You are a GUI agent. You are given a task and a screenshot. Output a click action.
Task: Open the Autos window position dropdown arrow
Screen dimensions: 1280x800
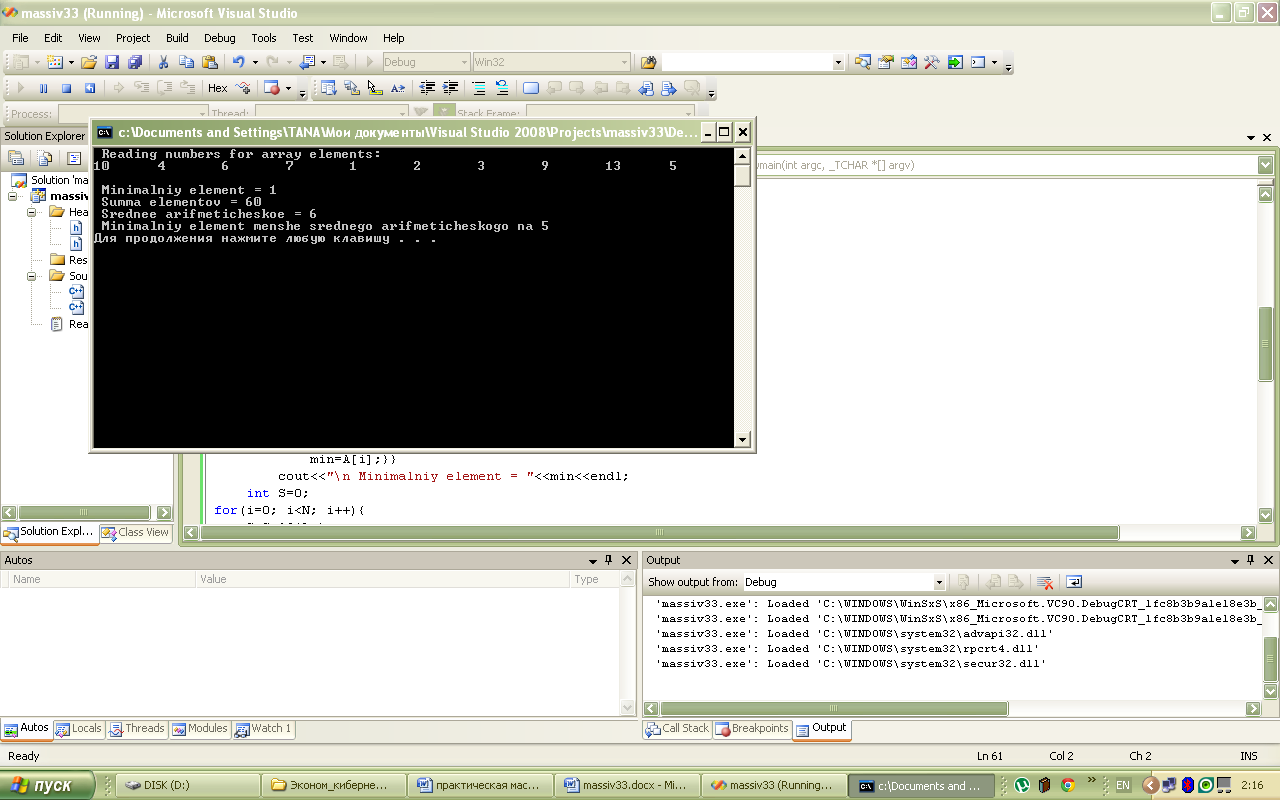[x=592, y=560]
